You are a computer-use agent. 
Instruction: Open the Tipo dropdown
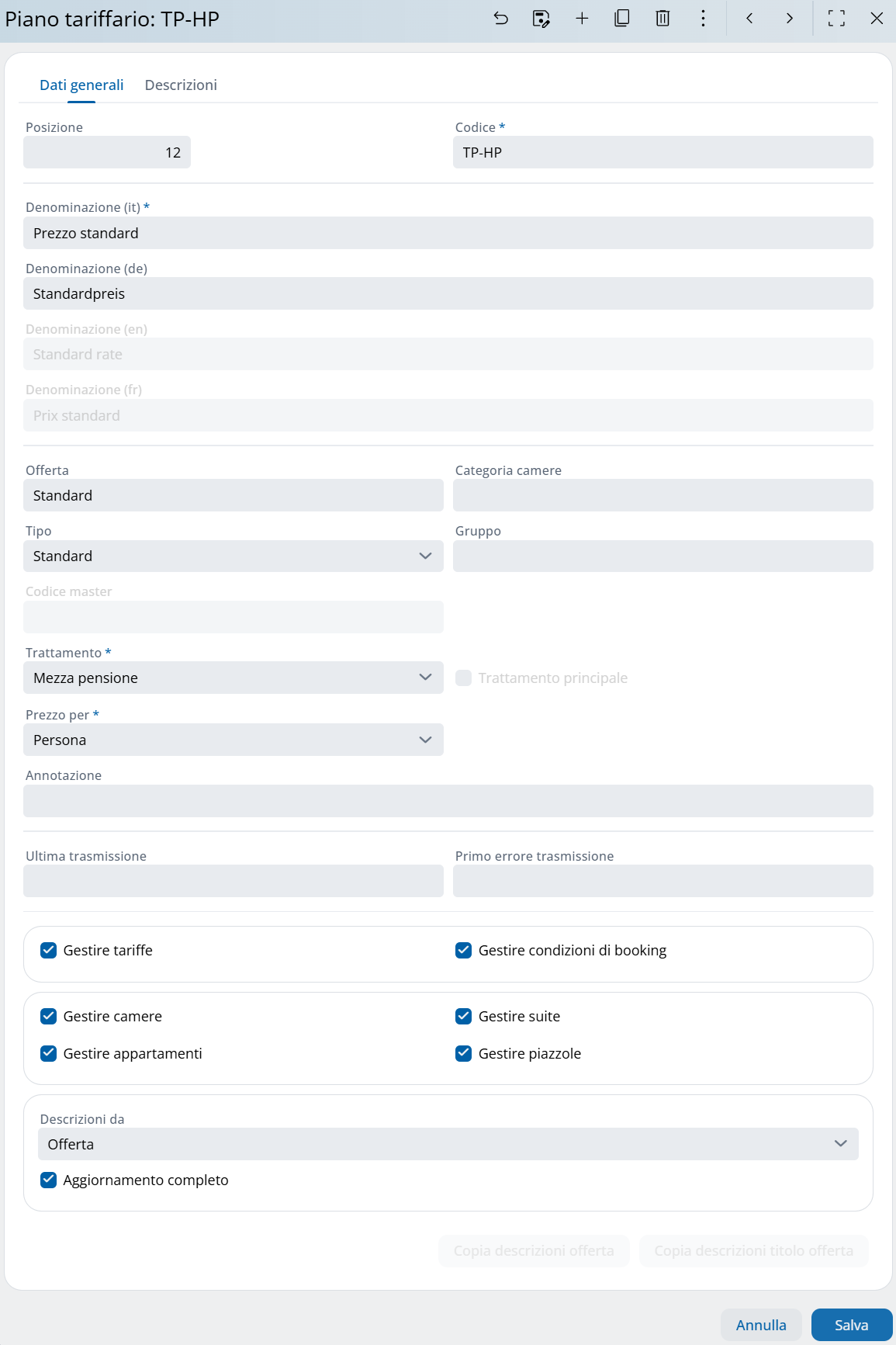(x=233, y=556)
